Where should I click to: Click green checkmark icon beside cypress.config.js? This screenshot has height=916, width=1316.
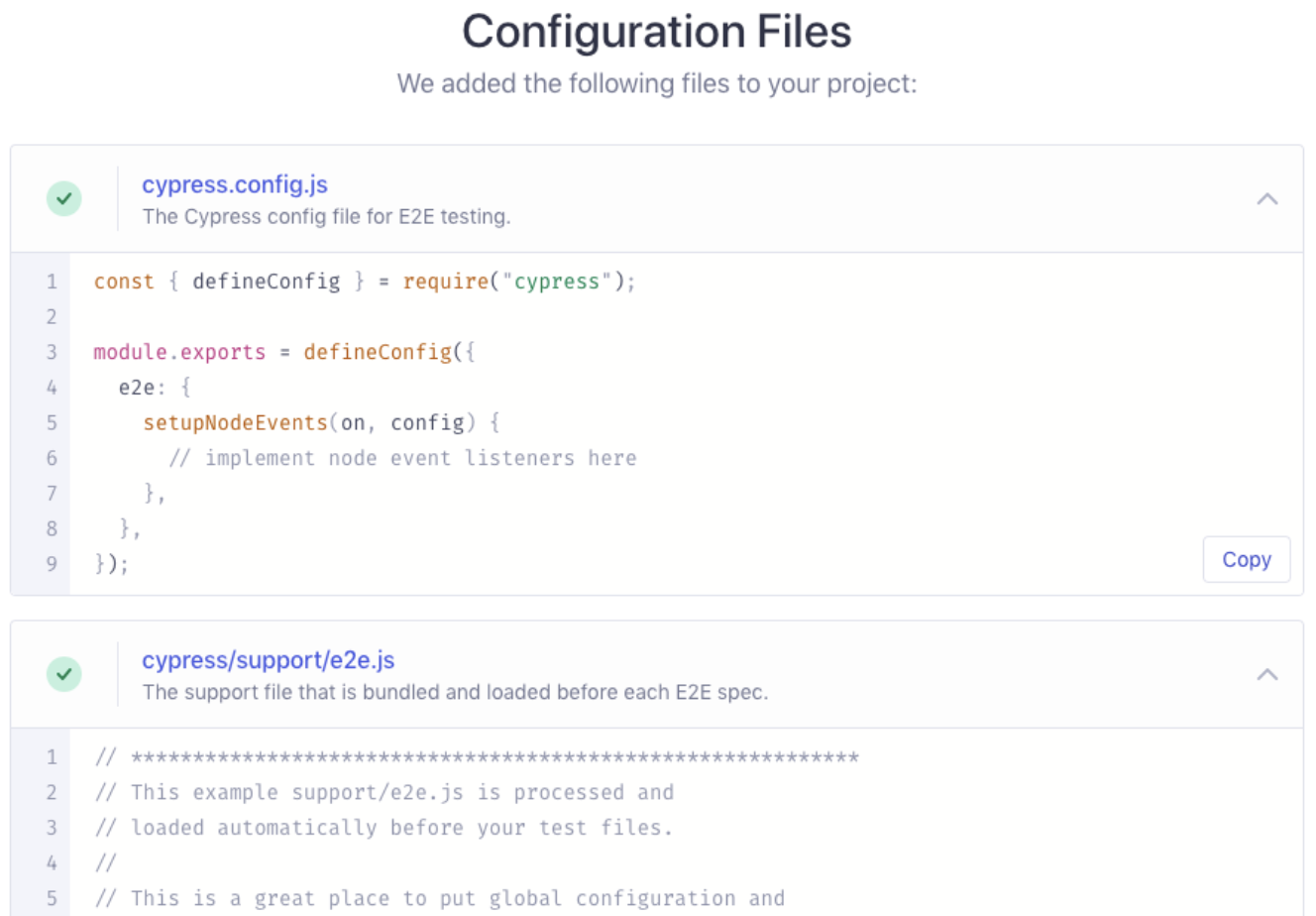[x=64, y=198]
